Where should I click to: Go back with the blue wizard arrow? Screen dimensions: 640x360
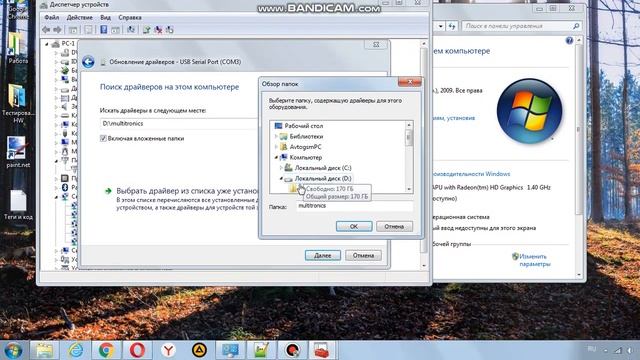88,62
